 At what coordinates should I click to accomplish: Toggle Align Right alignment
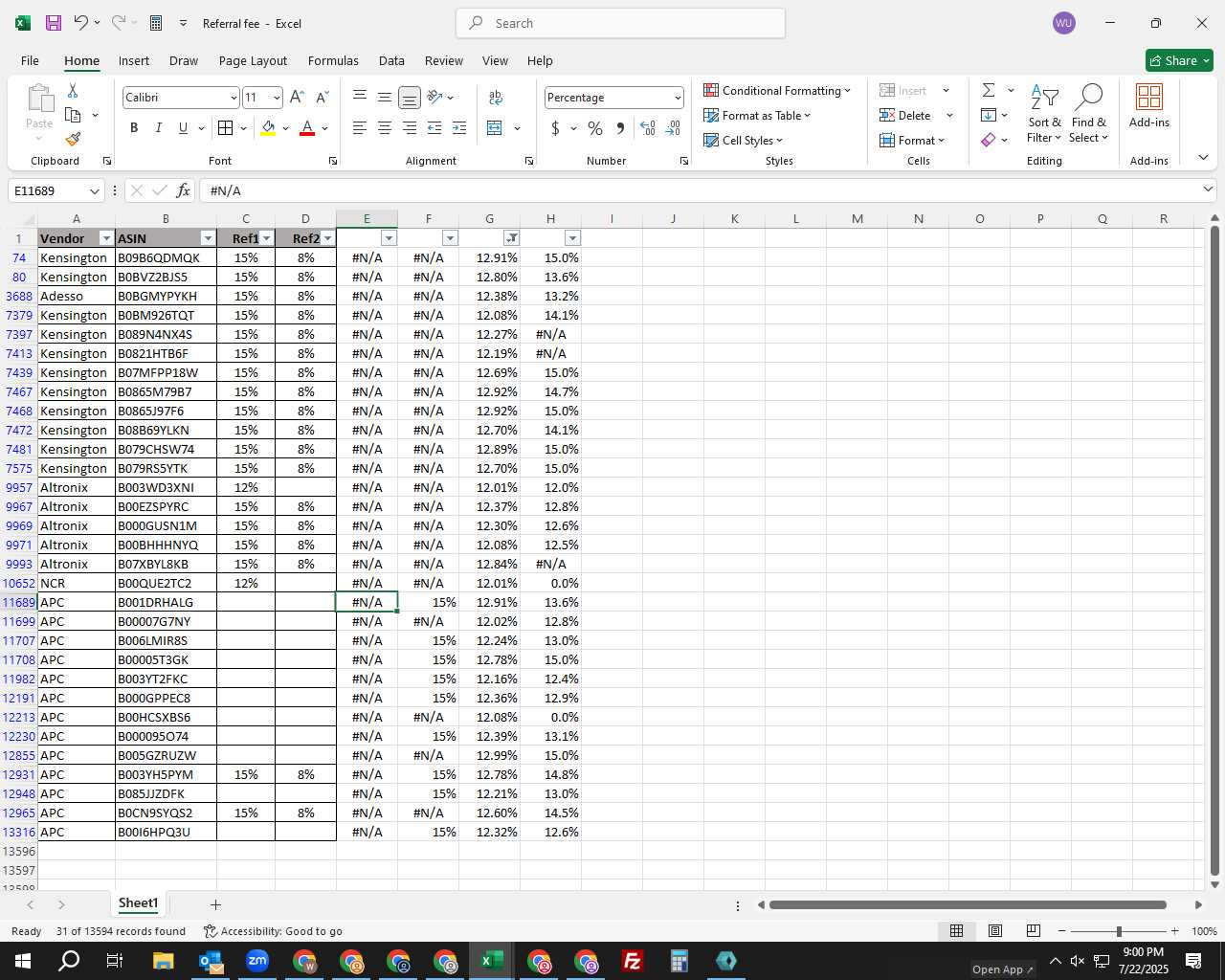click(410, 127)
